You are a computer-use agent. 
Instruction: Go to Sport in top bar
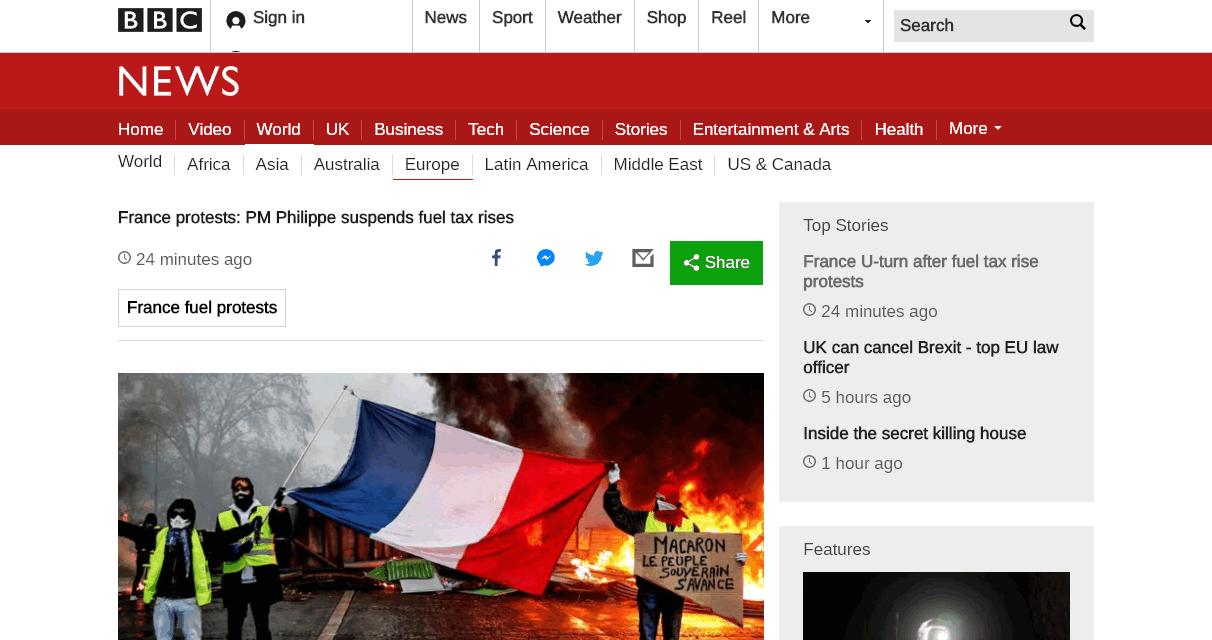pos(512,18)
